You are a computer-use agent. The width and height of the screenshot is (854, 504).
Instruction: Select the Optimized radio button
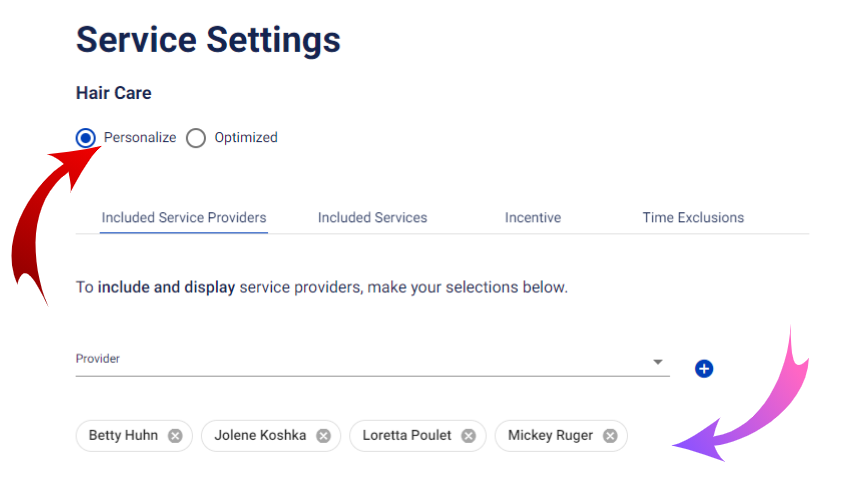coord(196,138)
